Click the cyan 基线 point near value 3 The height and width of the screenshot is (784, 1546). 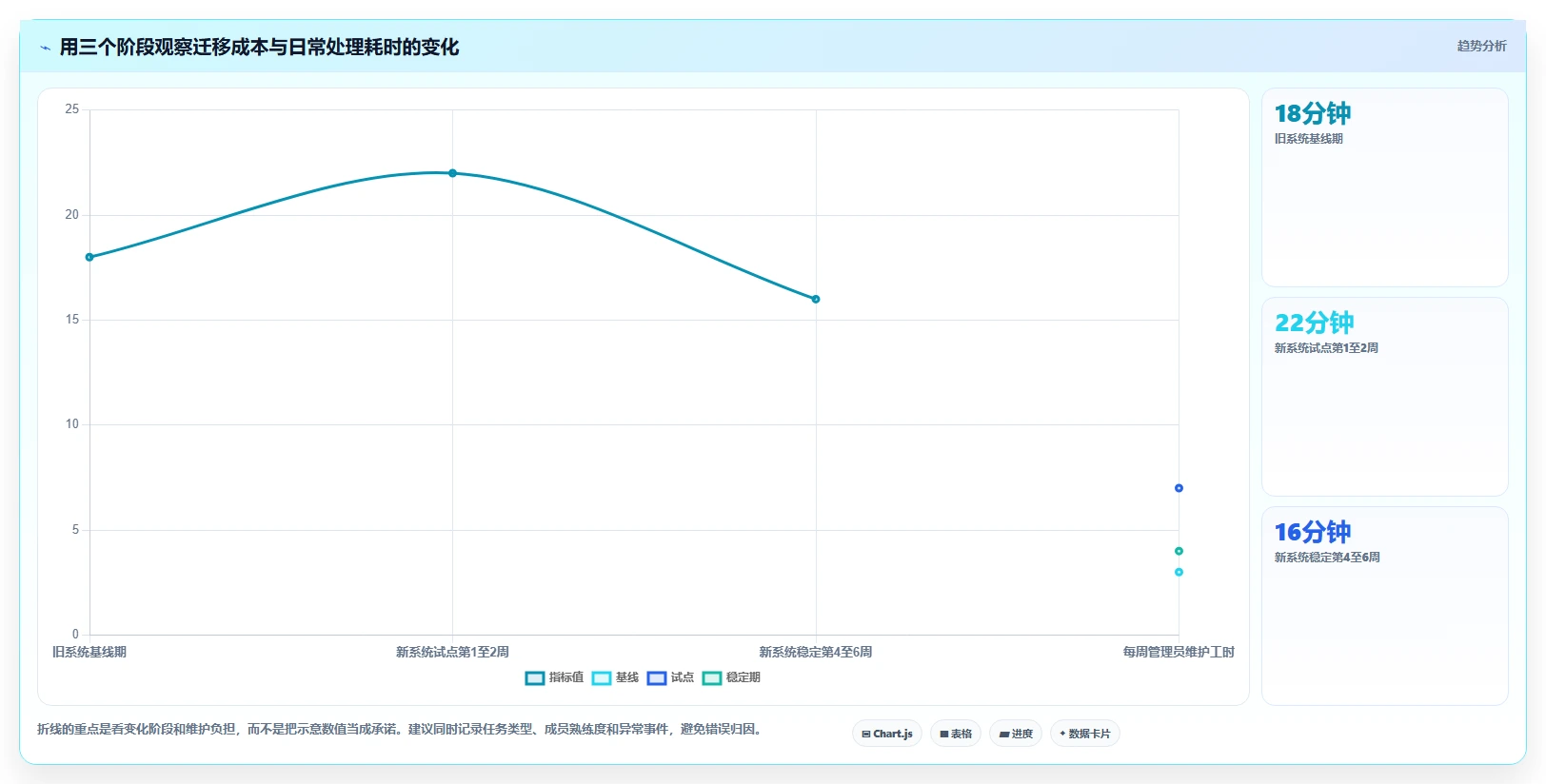point(1179,572)
